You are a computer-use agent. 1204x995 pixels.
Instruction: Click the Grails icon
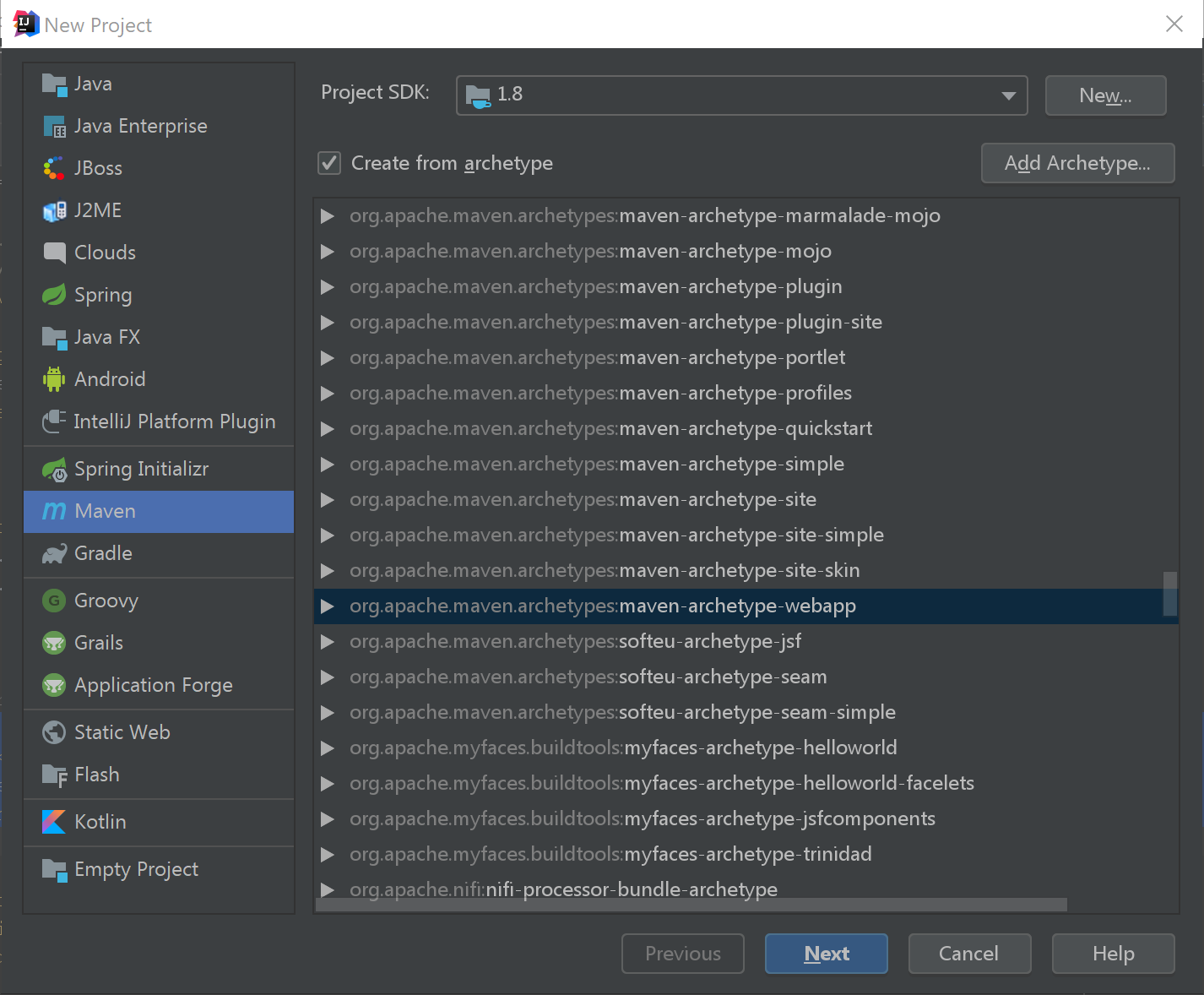point(54,643)
